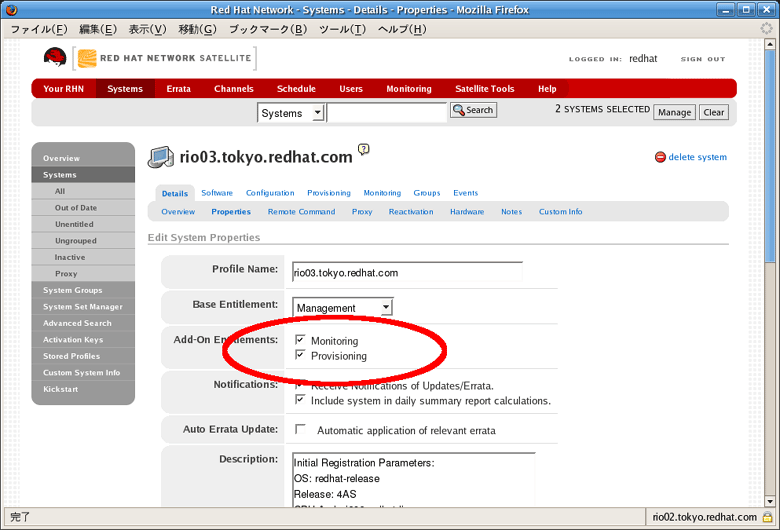Switch to the Groups tab

(427, 193)
